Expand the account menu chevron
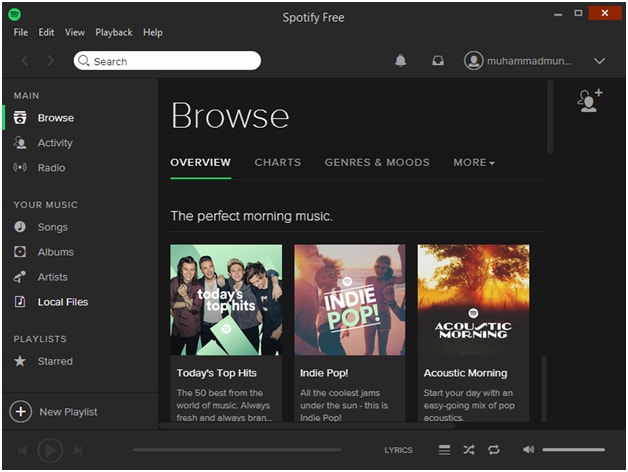Screen dimensions: 628x472 600,61
